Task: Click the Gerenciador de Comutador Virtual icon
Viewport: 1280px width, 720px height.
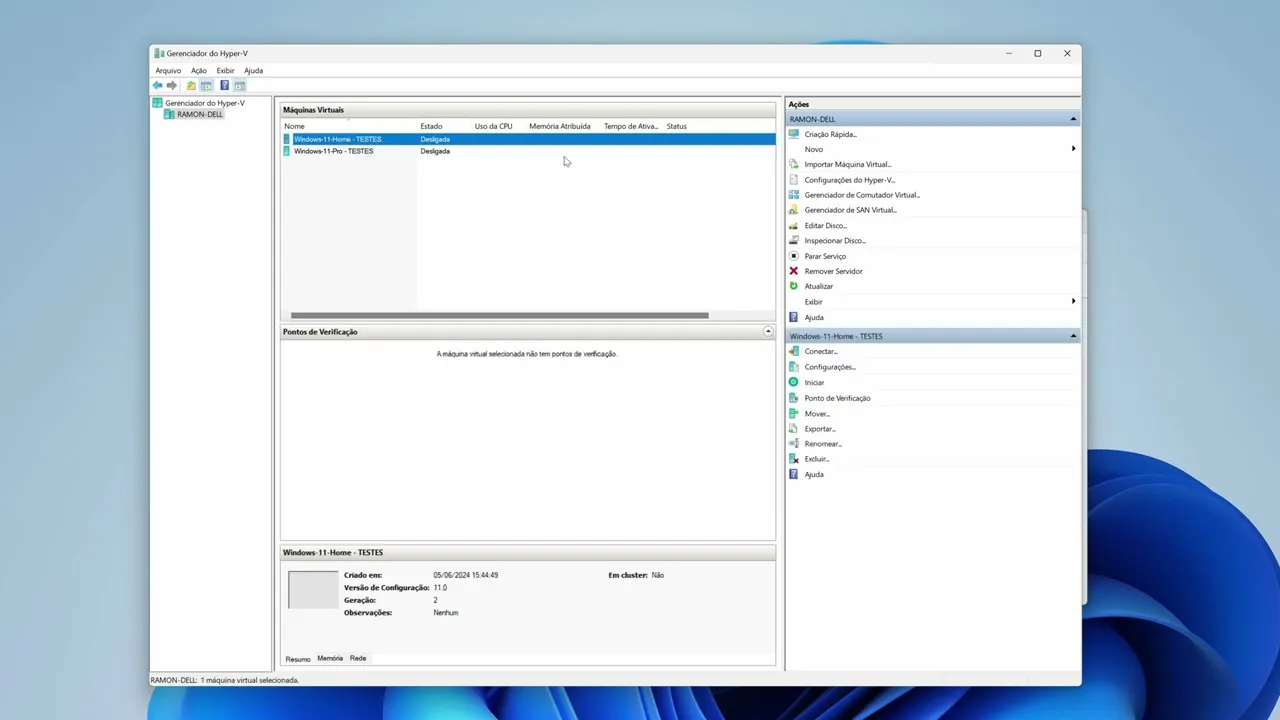Action: [x=794, y=195]
